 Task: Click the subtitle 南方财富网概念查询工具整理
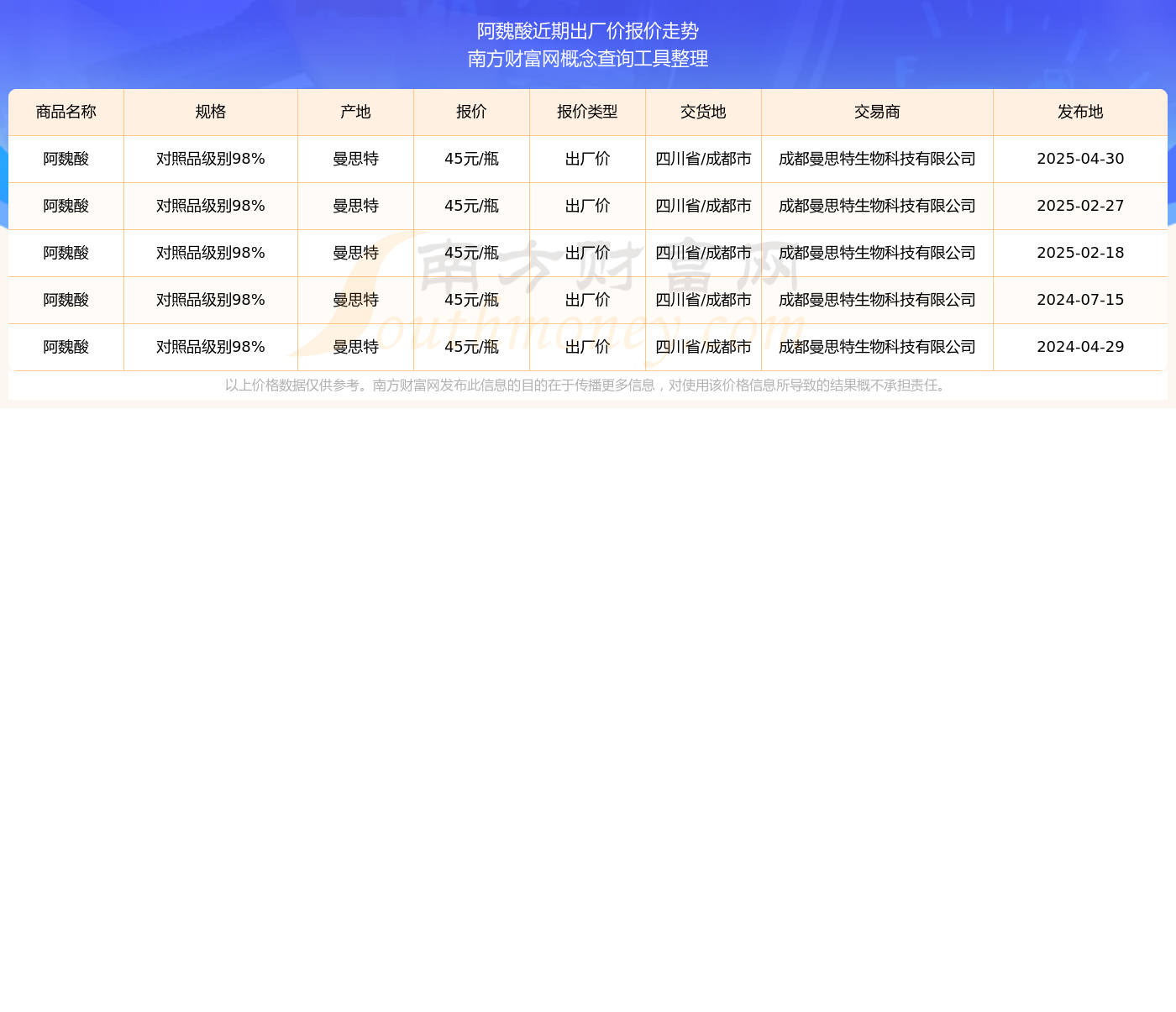click(588, 59)
